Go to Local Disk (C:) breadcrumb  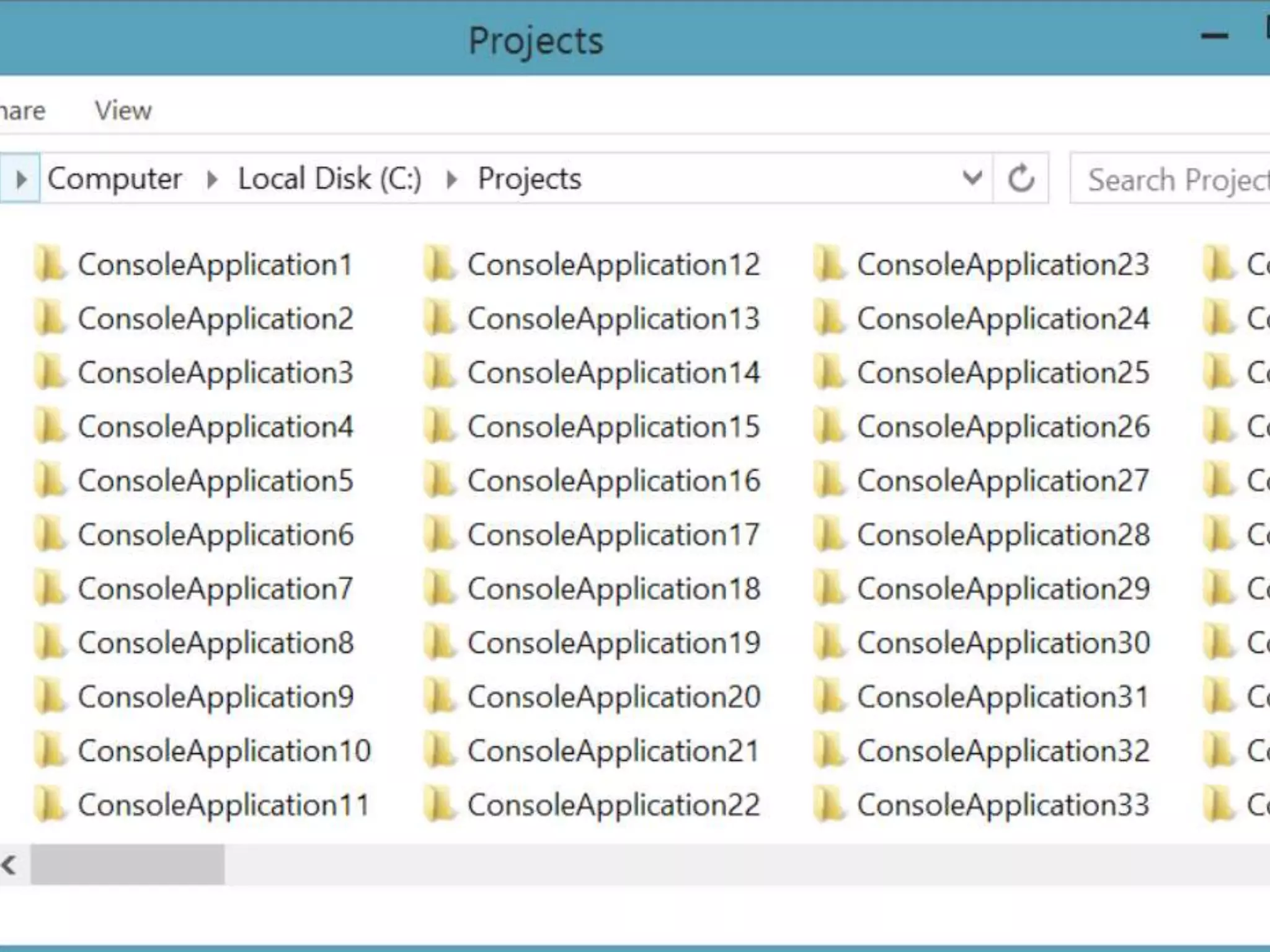tap(329, 178)
